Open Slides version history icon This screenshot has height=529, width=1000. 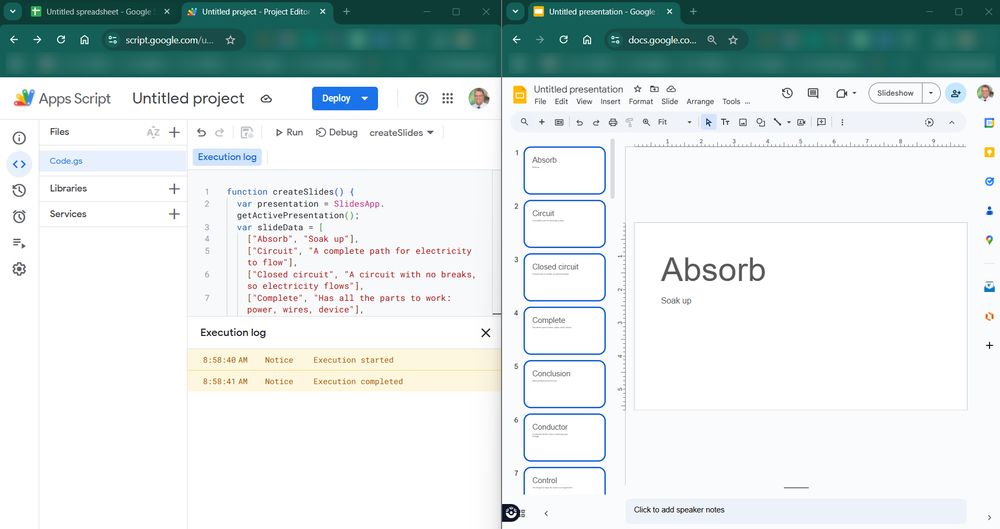tap(787, 93)
